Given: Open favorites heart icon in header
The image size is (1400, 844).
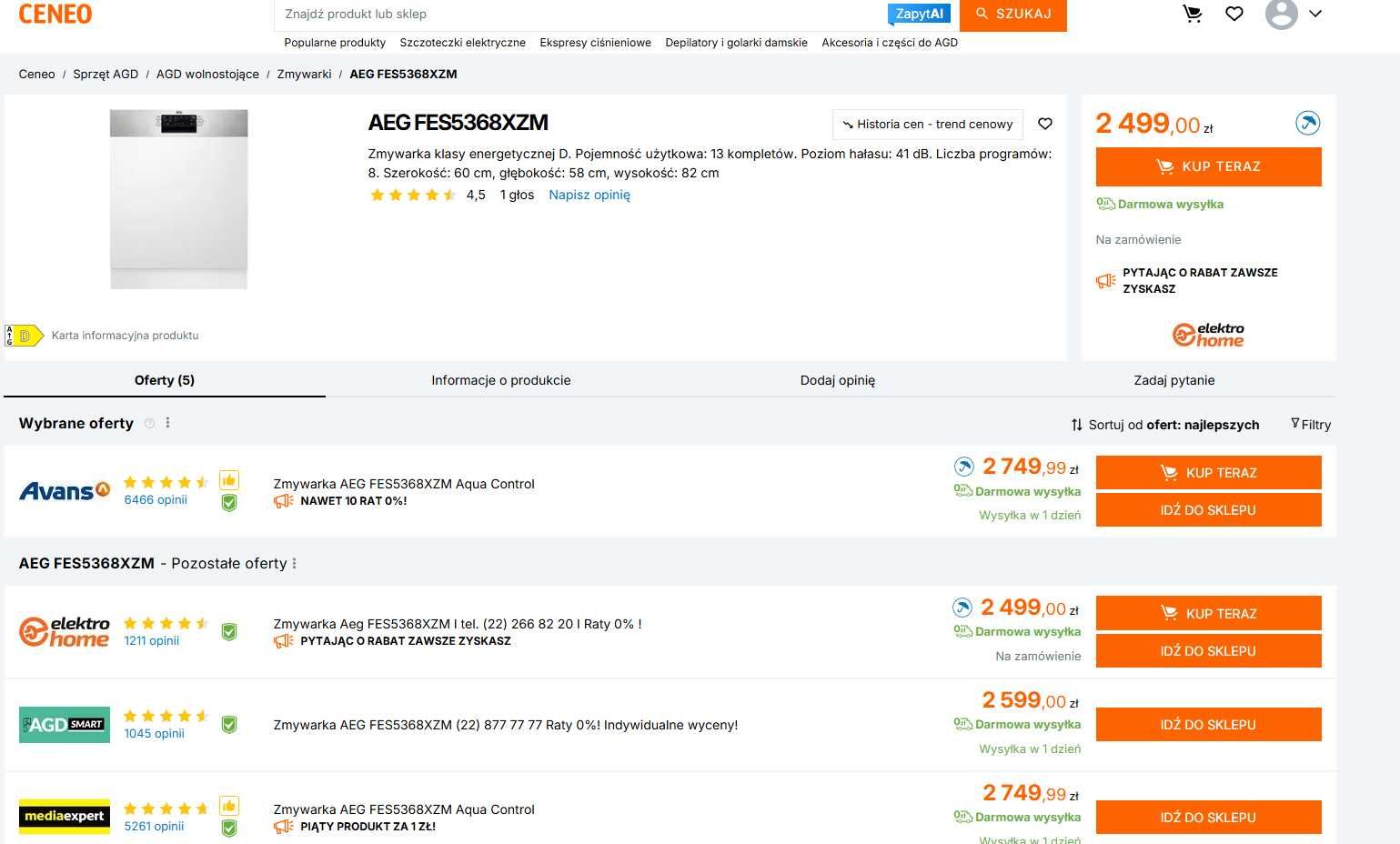Looking at the screenshot, I should coord(1234,14).
